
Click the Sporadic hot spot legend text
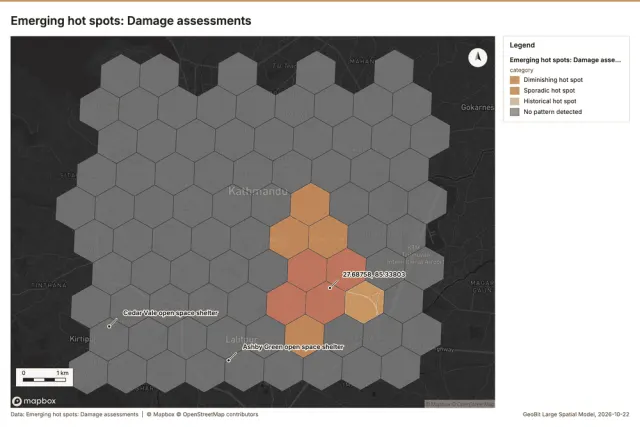click(x=549, y=91)
